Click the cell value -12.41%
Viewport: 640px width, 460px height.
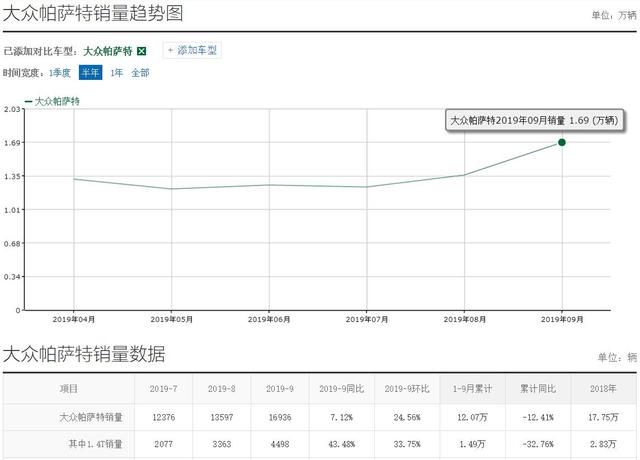(538, 417)
